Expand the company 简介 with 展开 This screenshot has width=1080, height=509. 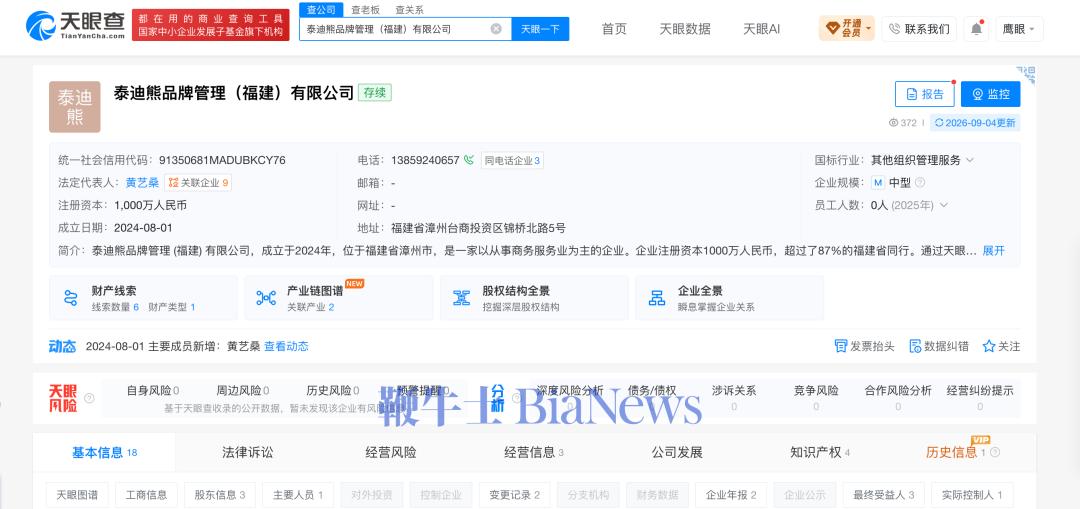click(x=993, y=251)
